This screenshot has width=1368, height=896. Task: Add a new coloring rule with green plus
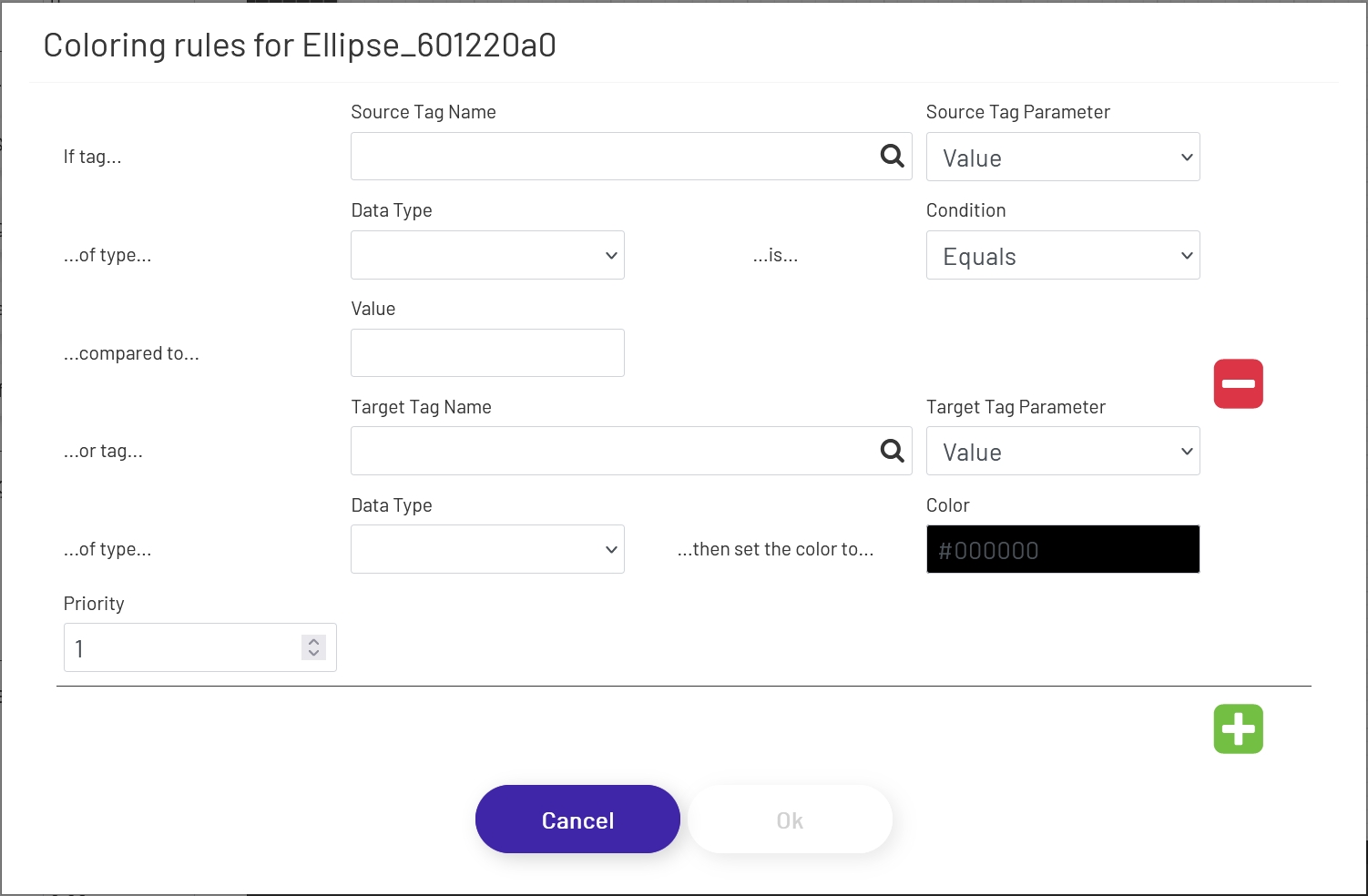[1238, 728]
